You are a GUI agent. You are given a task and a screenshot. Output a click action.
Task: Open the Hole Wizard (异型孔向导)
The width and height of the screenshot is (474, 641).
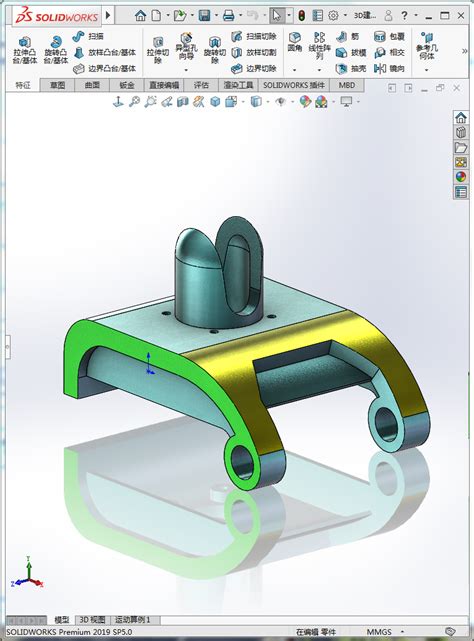pos(186,46)
